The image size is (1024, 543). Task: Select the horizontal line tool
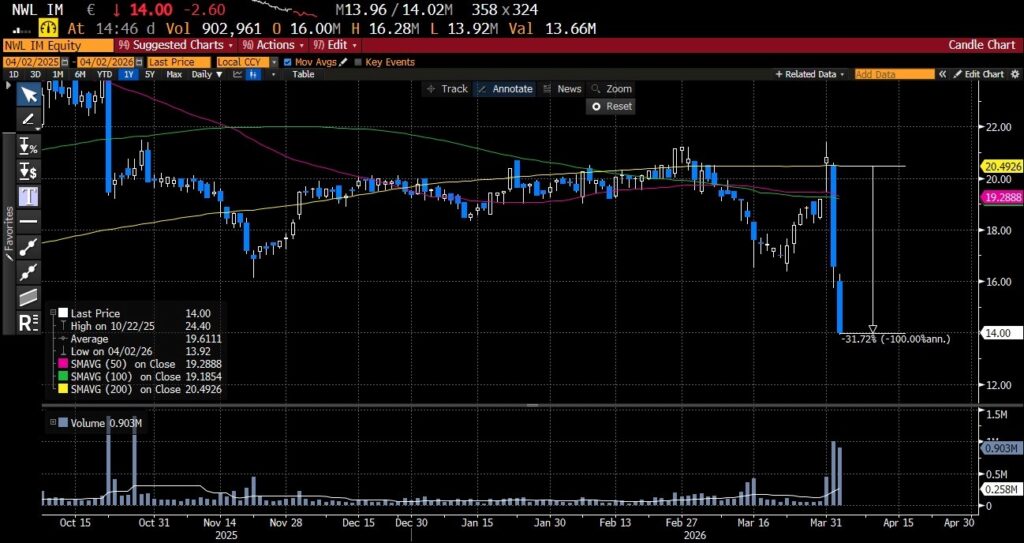(29, 220)
